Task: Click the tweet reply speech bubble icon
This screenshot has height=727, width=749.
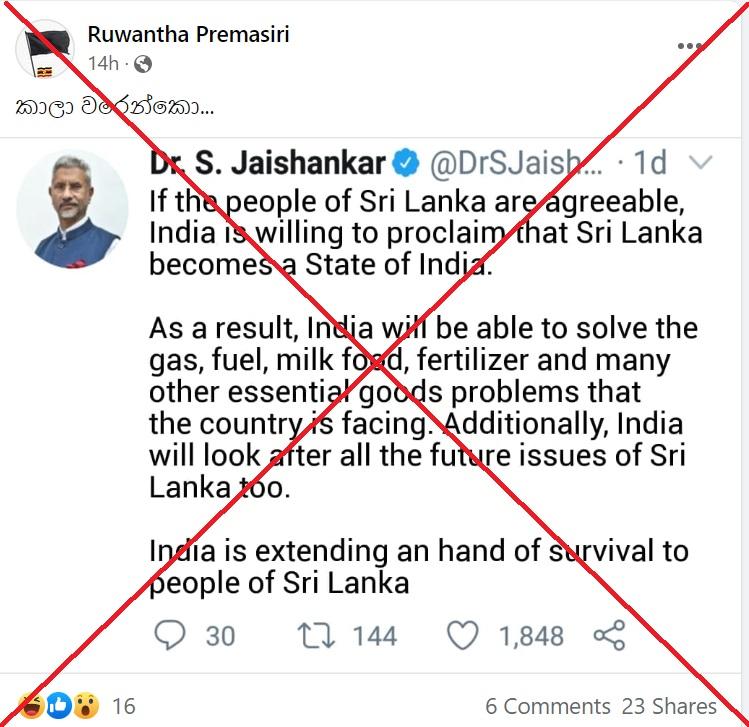Action: [170, 635]
